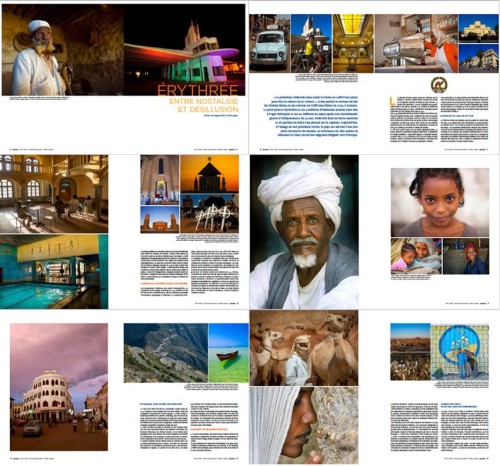Open the yellow skylight interior photo
Image resolution: width=500 pixels, height=466 pixels.
click(x=353, y=43)
